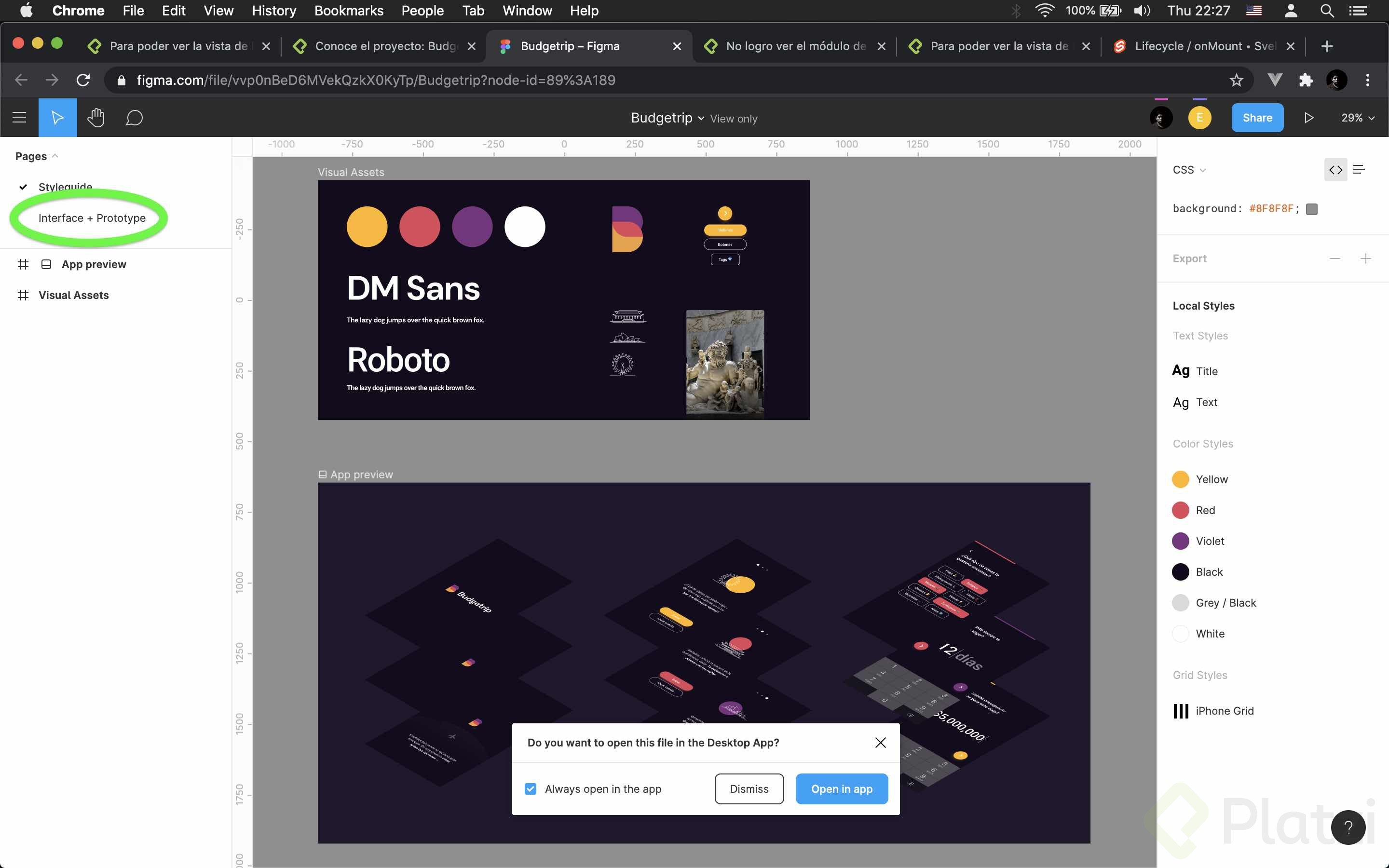
Task: Switch to code view icon in the inspect panel
Action: pyautogui.click(x=1335, y=169)
